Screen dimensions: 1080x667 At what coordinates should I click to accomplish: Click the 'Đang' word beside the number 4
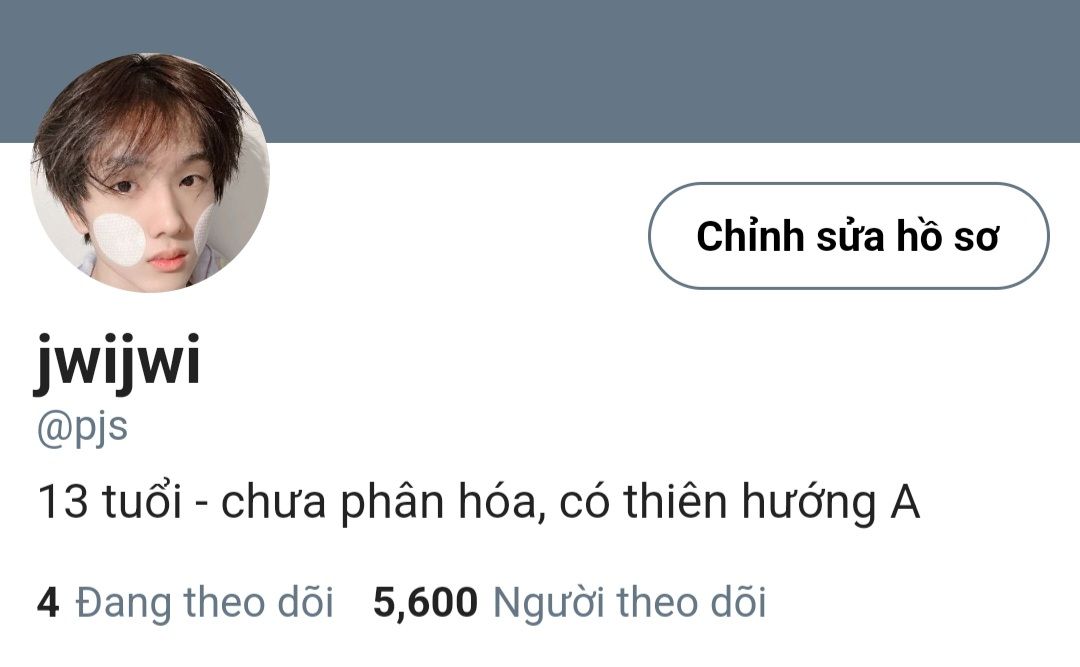coord(124,604)
